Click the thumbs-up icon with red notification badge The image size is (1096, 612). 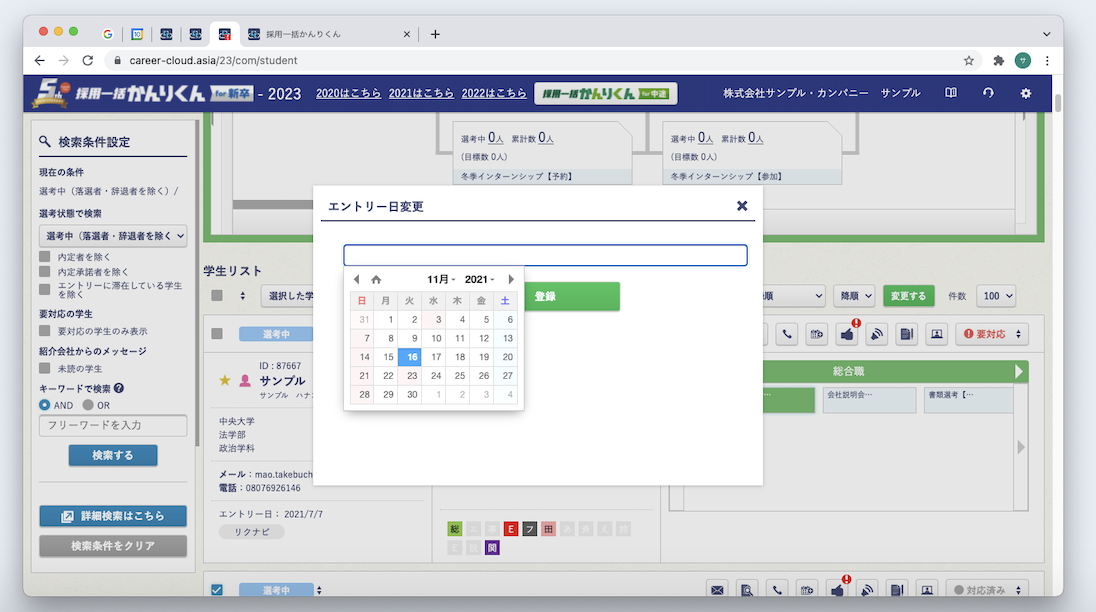[847, 333]
